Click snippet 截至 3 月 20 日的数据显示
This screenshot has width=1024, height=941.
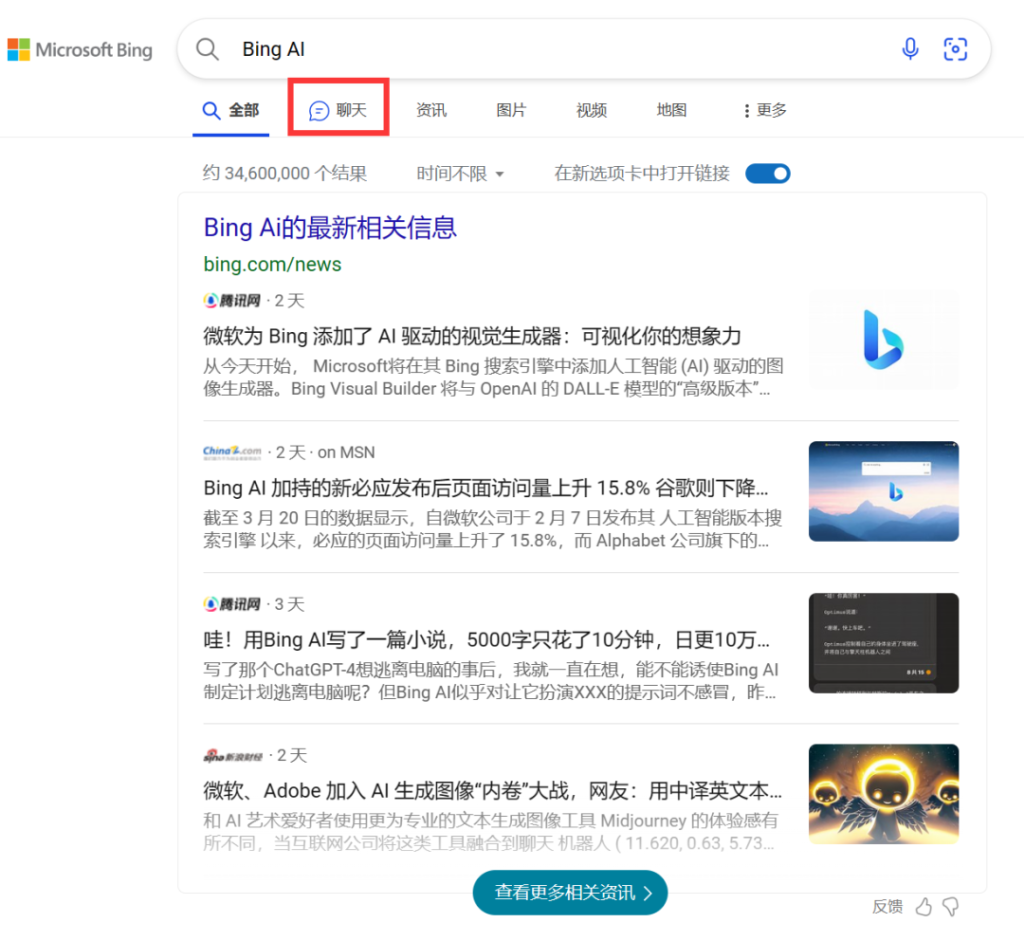click(492, 529)
